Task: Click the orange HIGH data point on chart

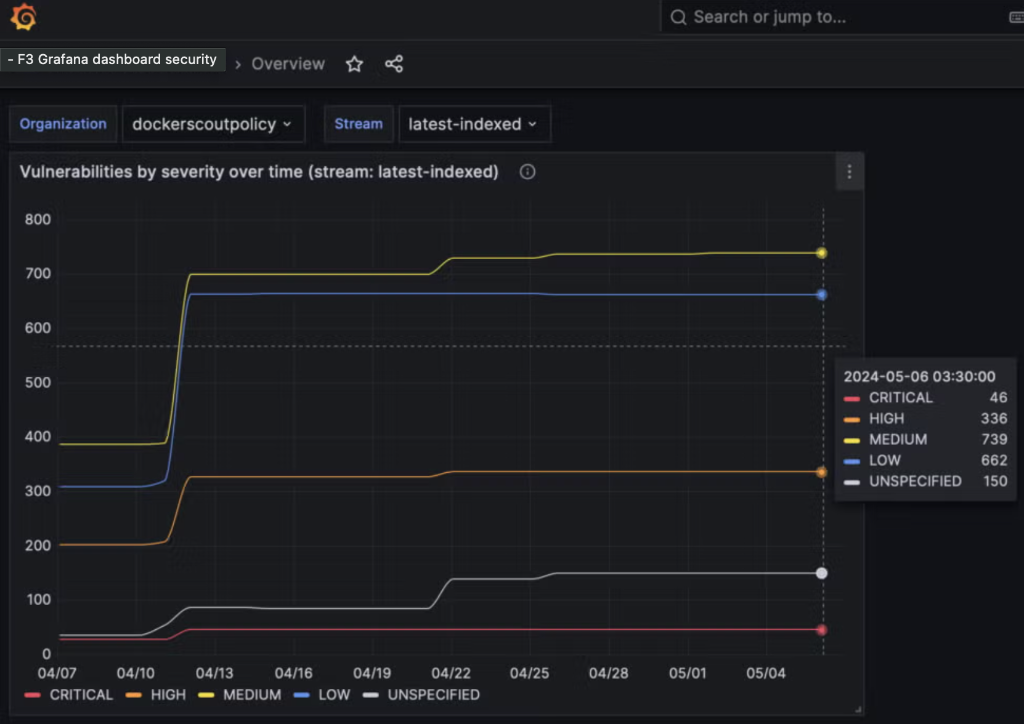Action: 822,472
